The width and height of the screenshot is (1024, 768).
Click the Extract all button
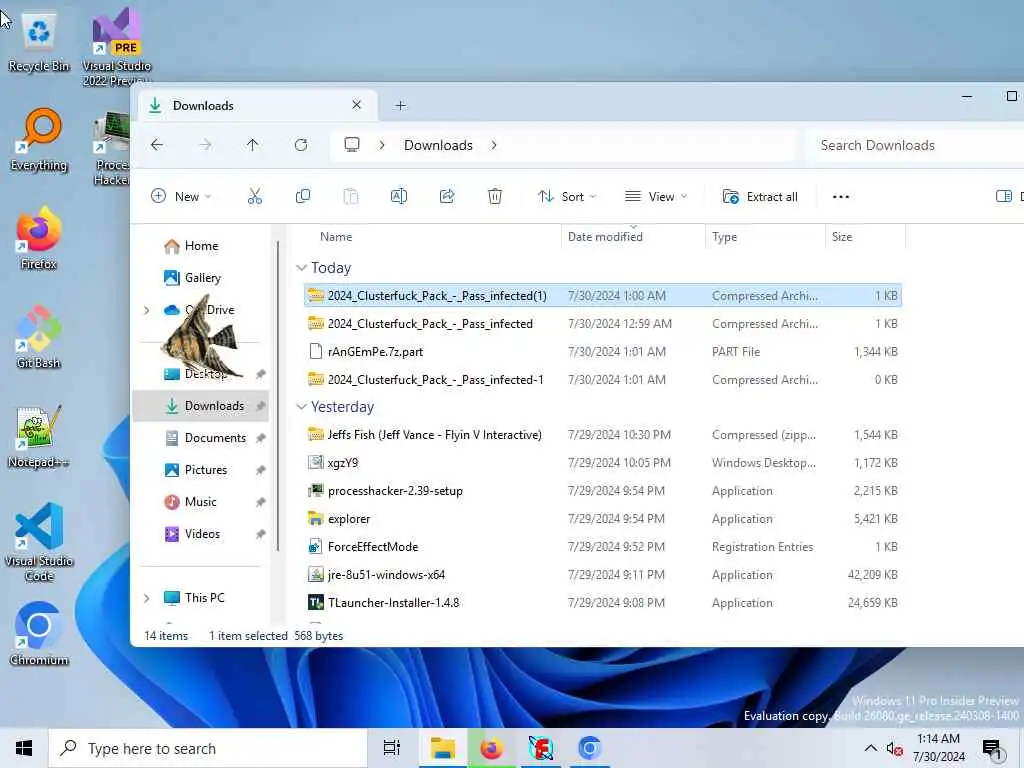coord(760,197)
